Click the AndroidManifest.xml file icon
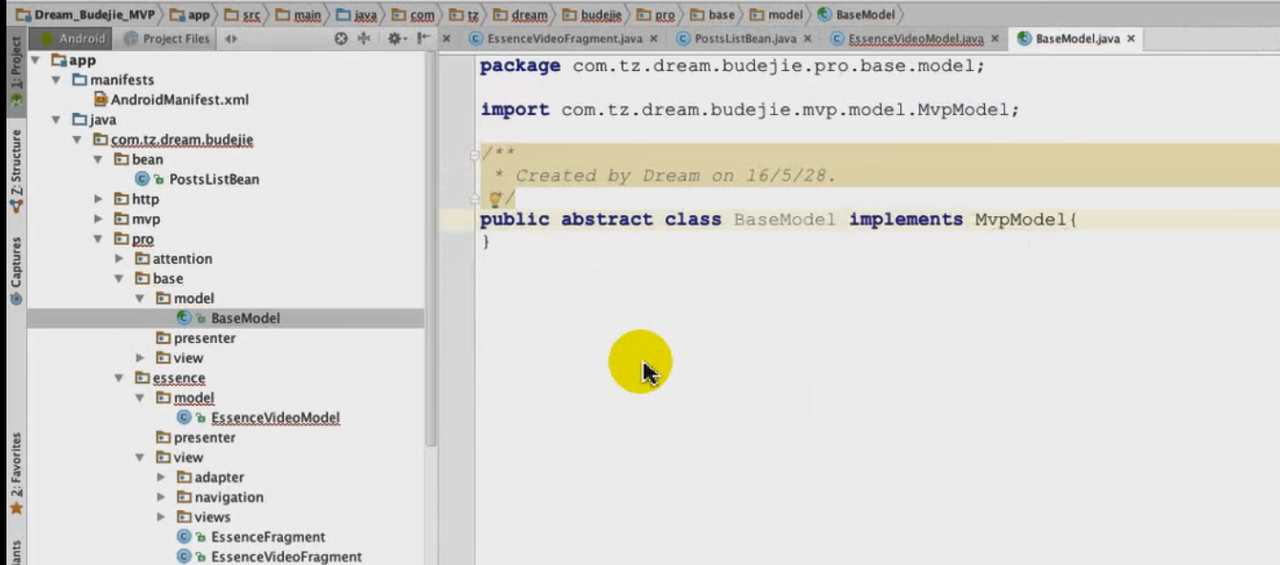This screenshot has width=1280, height=565. 100,100
